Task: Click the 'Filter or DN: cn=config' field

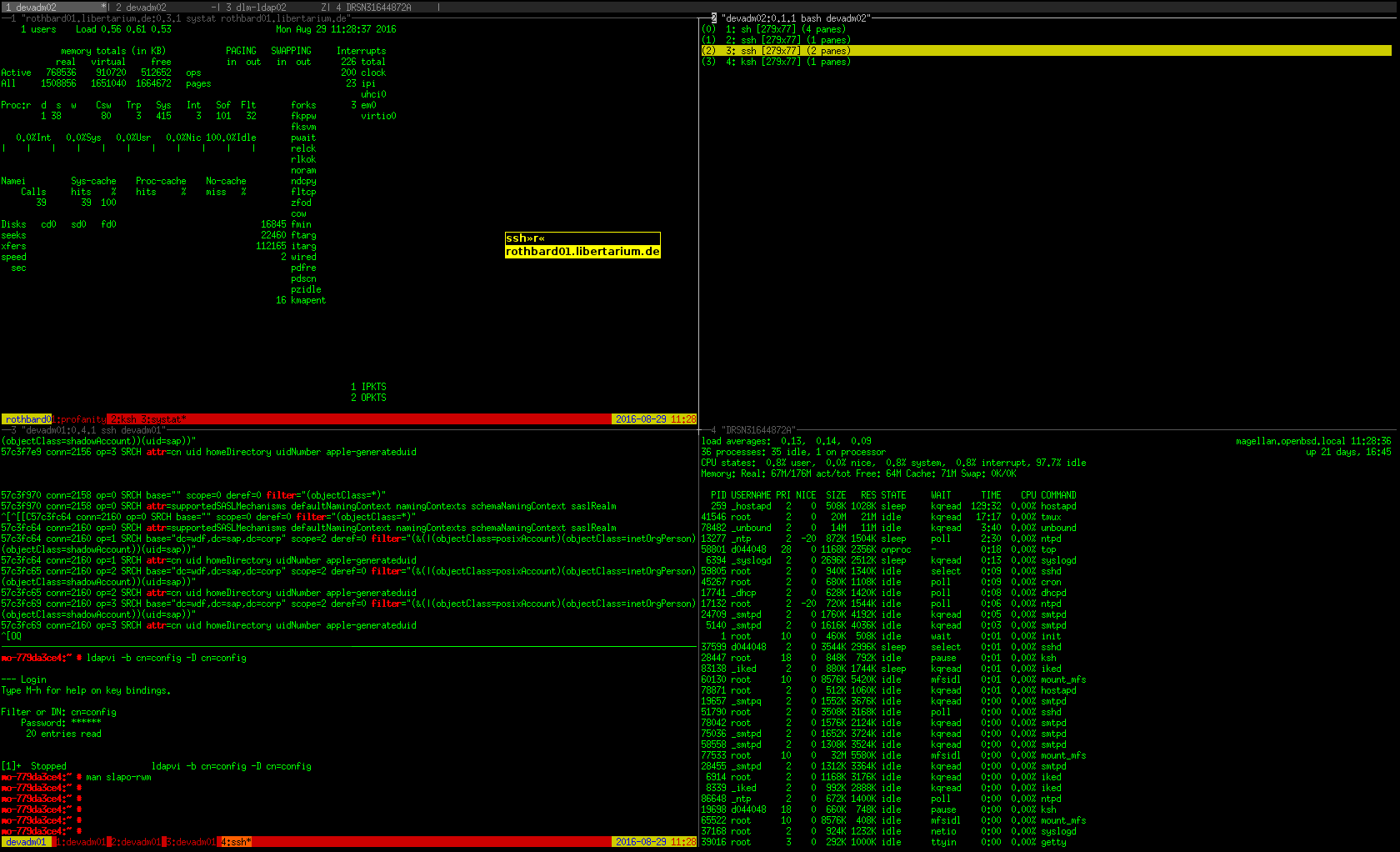Action: click(58, 712)
